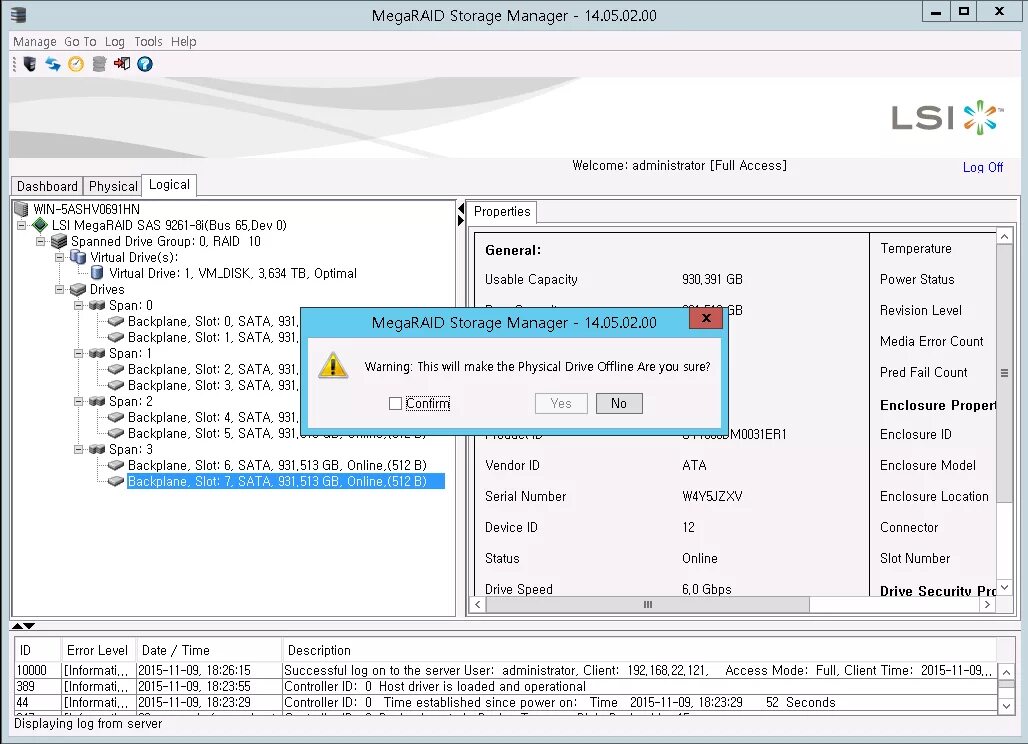Click the No button in warning dialog
1028x744 pixels.
click(619, 403)
